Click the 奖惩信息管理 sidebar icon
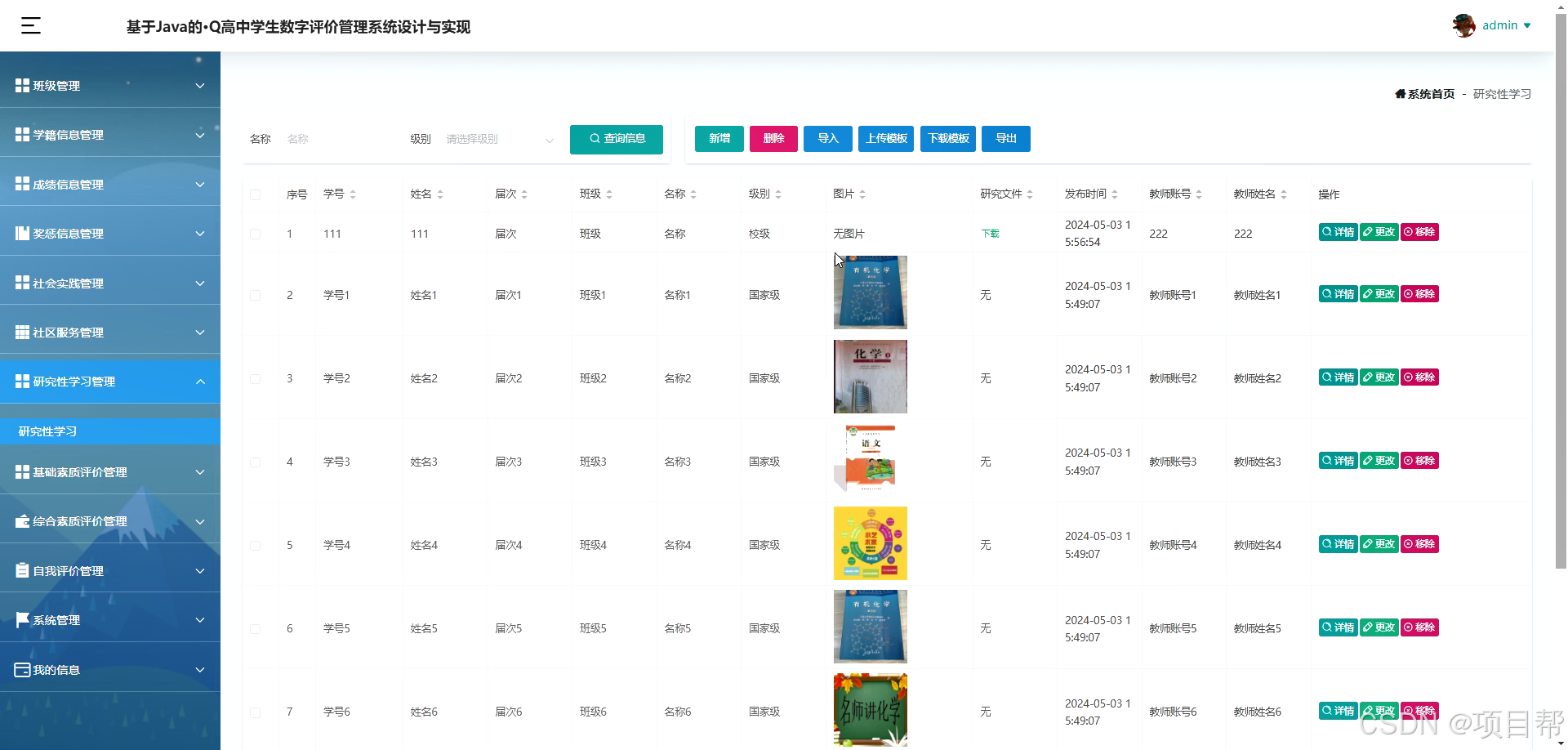 pos(22,234)
